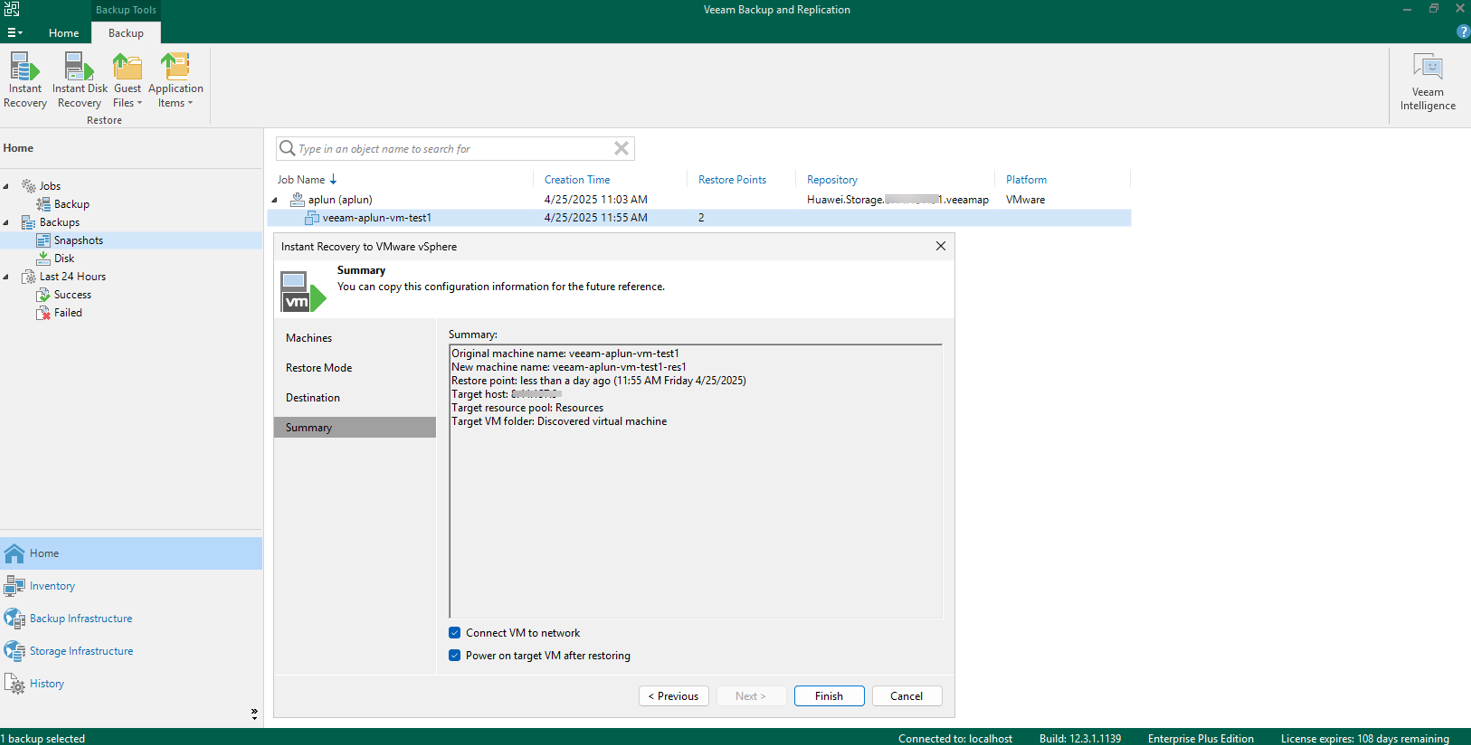
Task: Select the aplun (aplun) job row
Action: [x=700, y=200]
